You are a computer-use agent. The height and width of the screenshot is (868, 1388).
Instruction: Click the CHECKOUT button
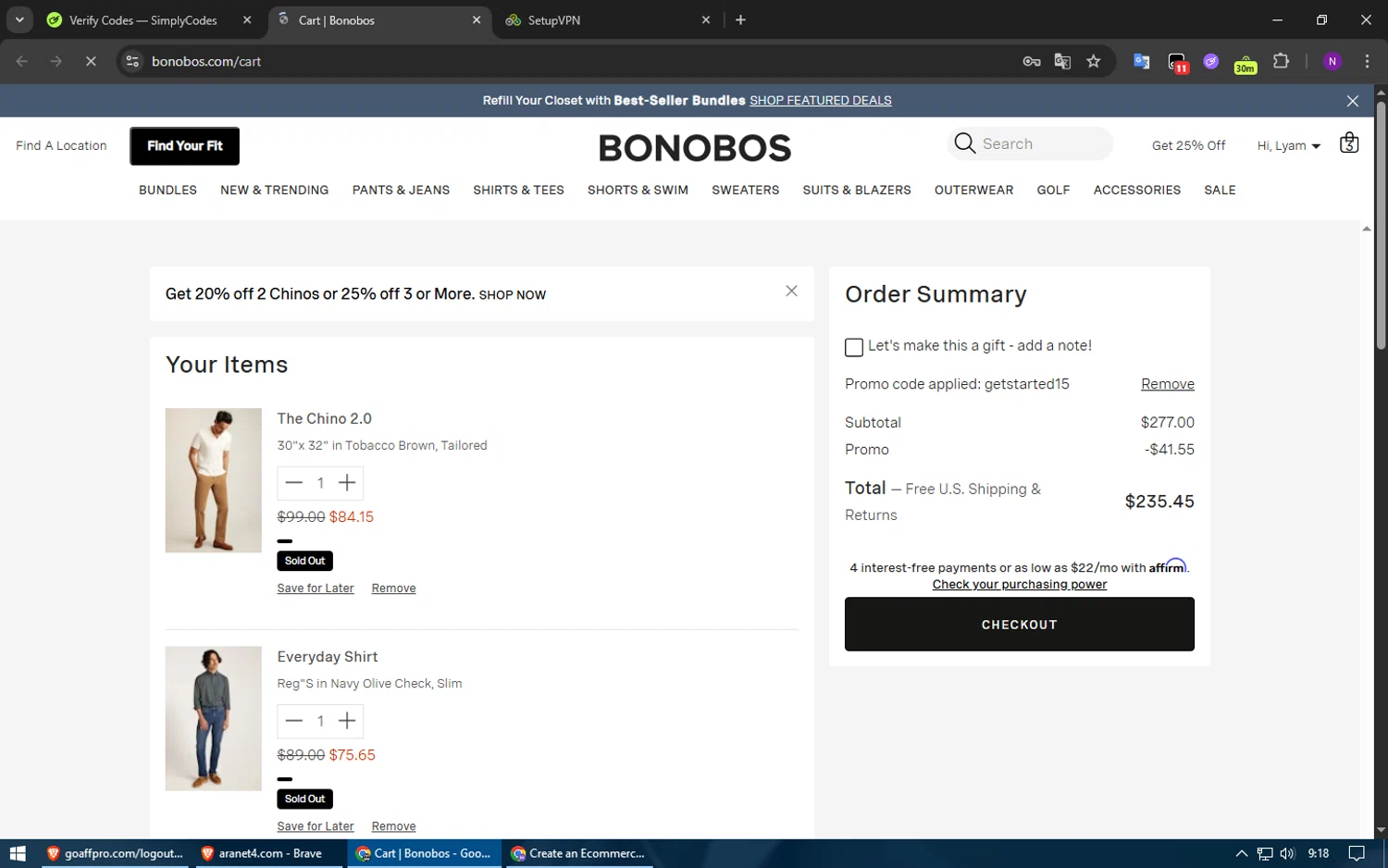coord(1019,624)
